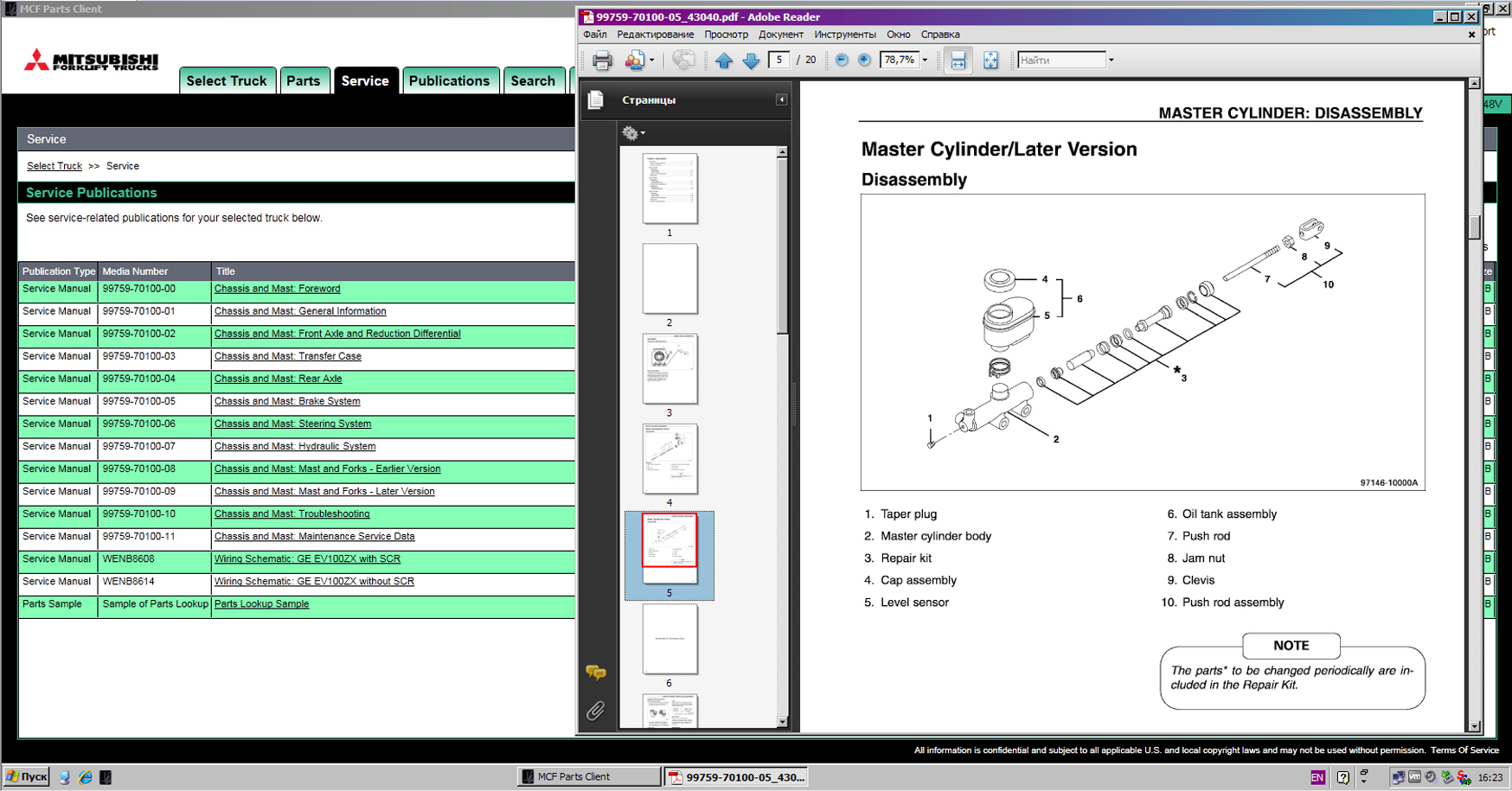Open the comments panel speech bubble icon

[595, 673]
